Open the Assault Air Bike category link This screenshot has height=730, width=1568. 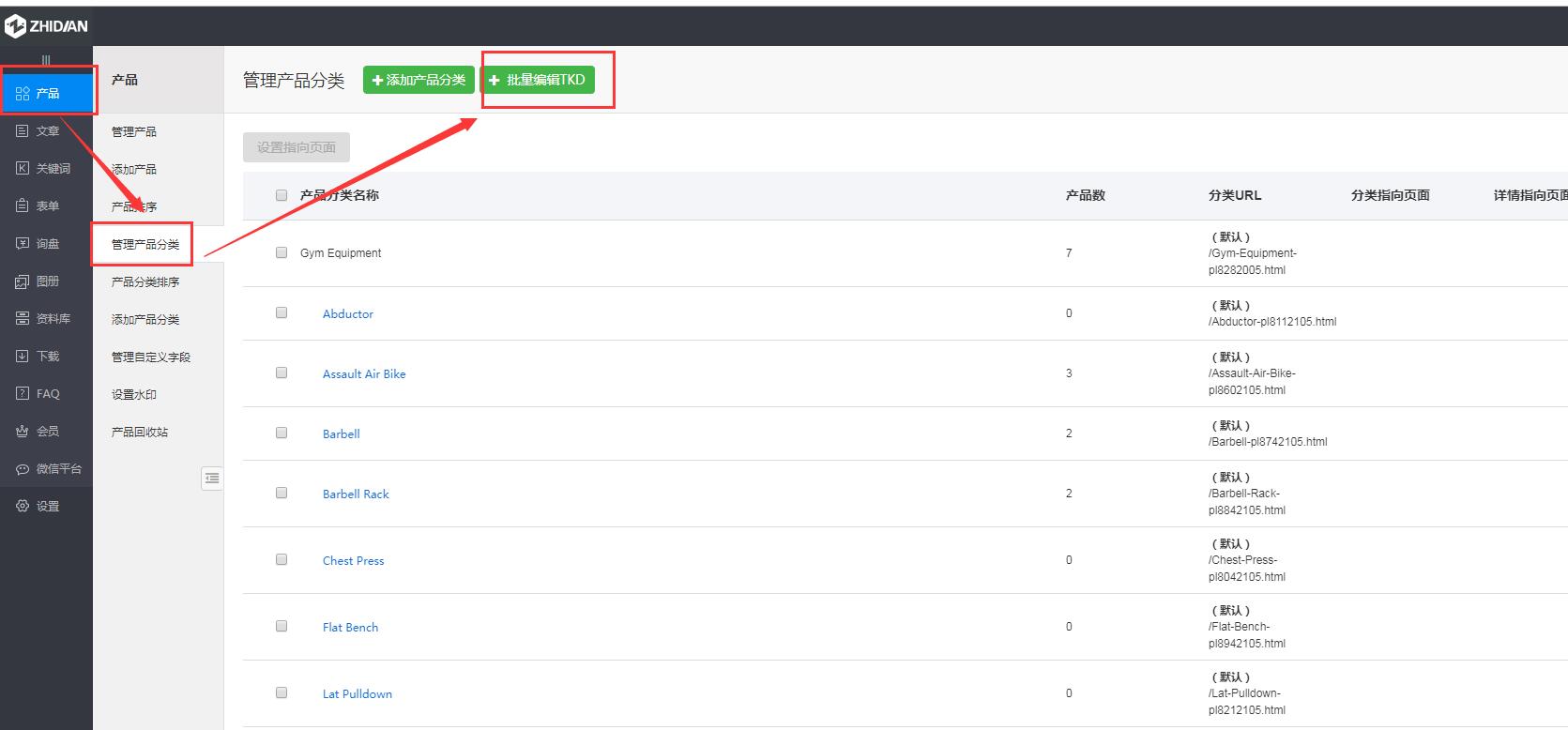point(364,374)
